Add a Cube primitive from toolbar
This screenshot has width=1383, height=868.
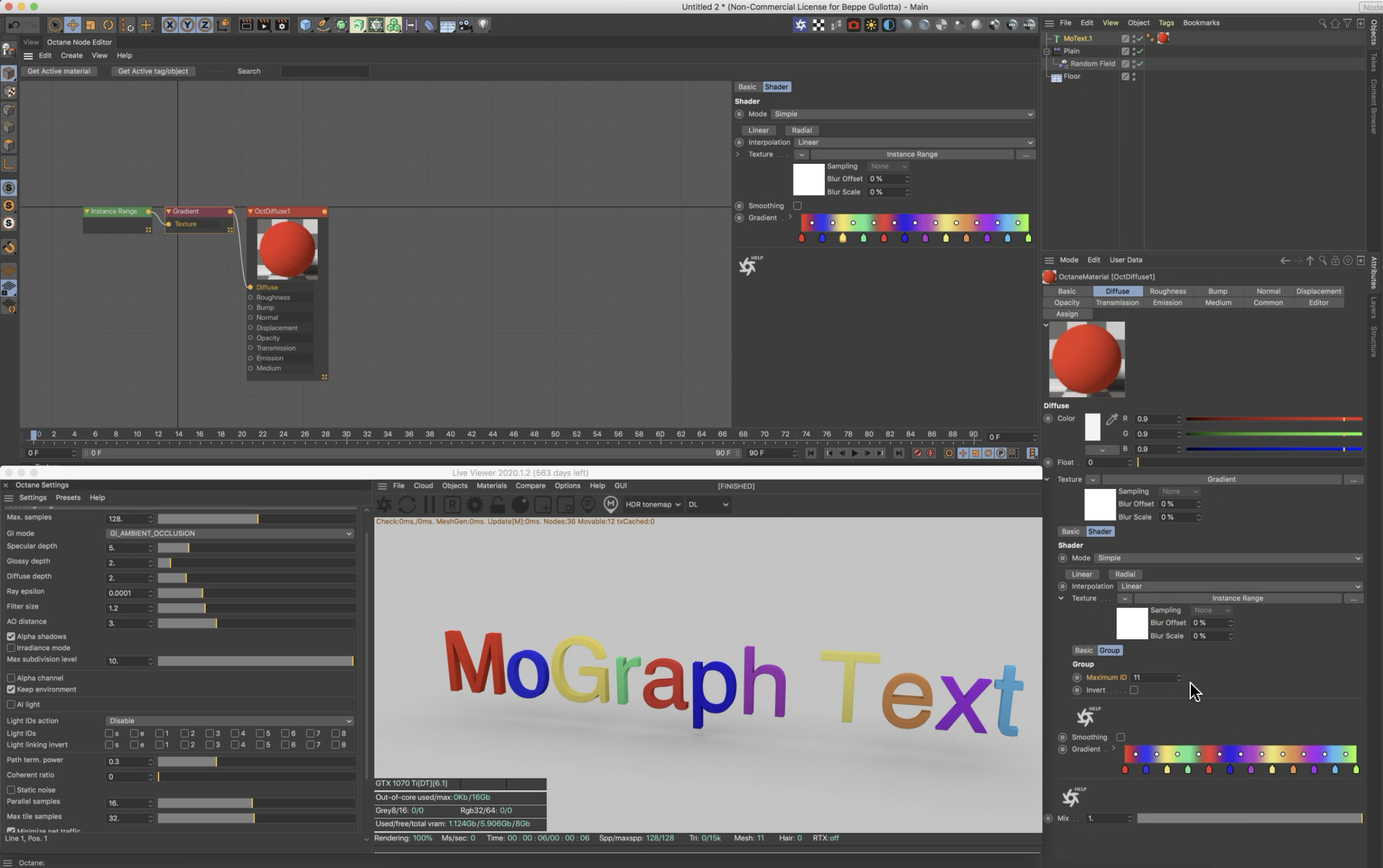[x=305, y=25]
